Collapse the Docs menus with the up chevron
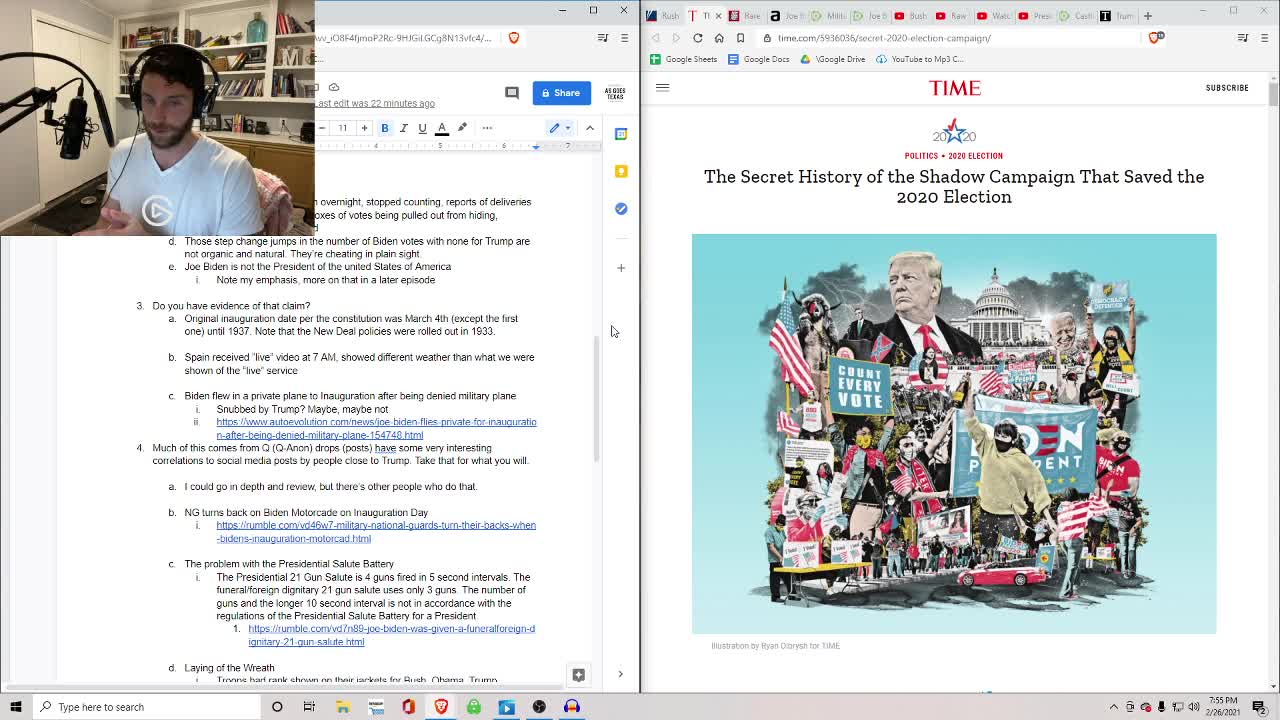 (590, 128)
